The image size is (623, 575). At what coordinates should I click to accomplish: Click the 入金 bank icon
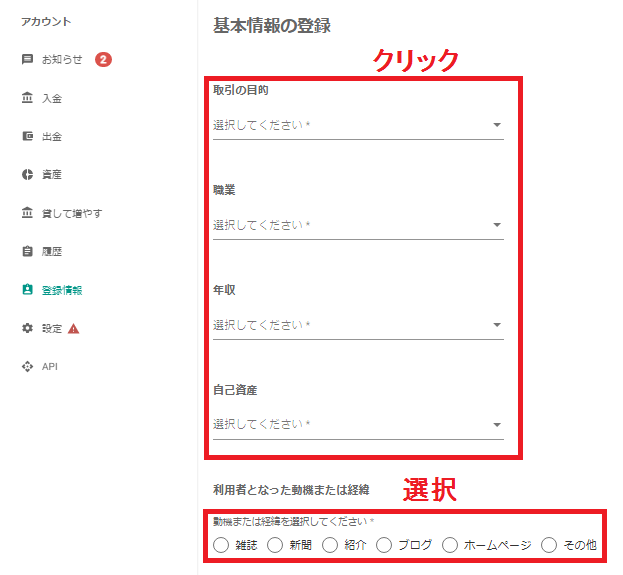click(27, 98)
